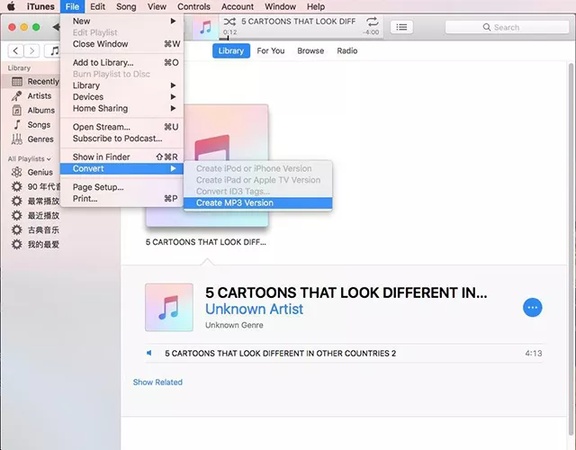Choose Page Setup…
Image resolution: width=576 pixels, height=450 pixels.
tap(122, 187)
